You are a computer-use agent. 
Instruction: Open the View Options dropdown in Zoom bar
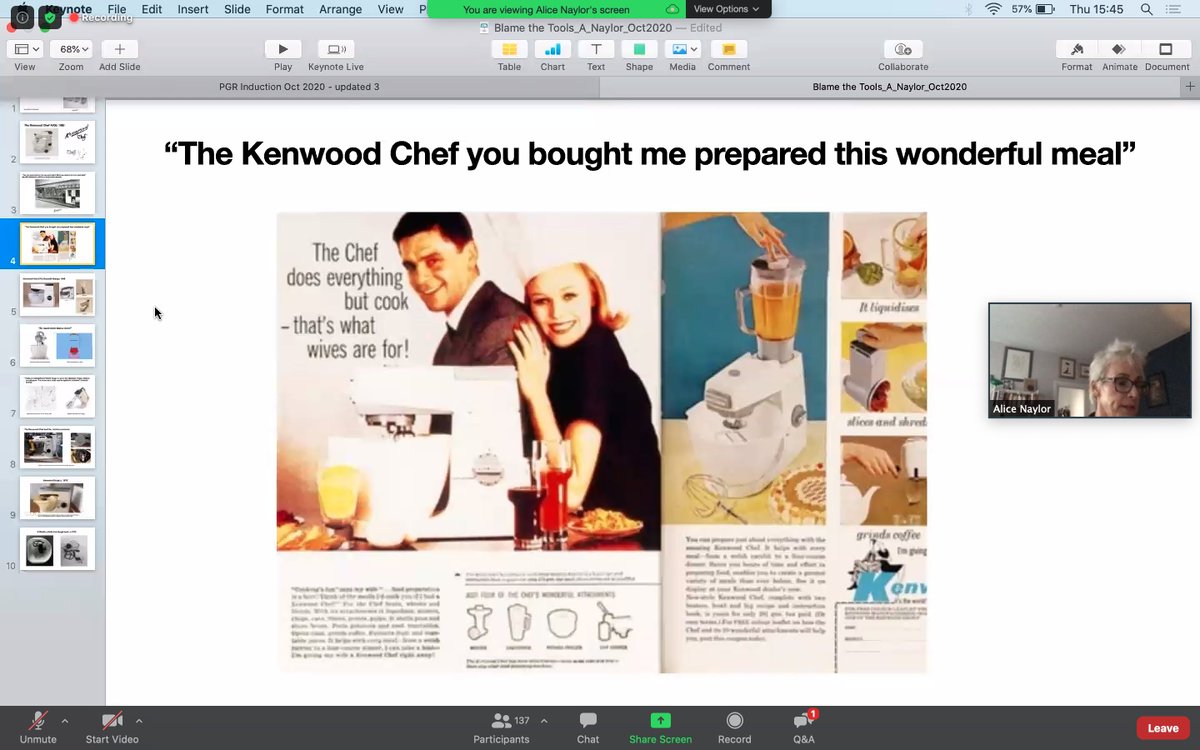(727, 8)
